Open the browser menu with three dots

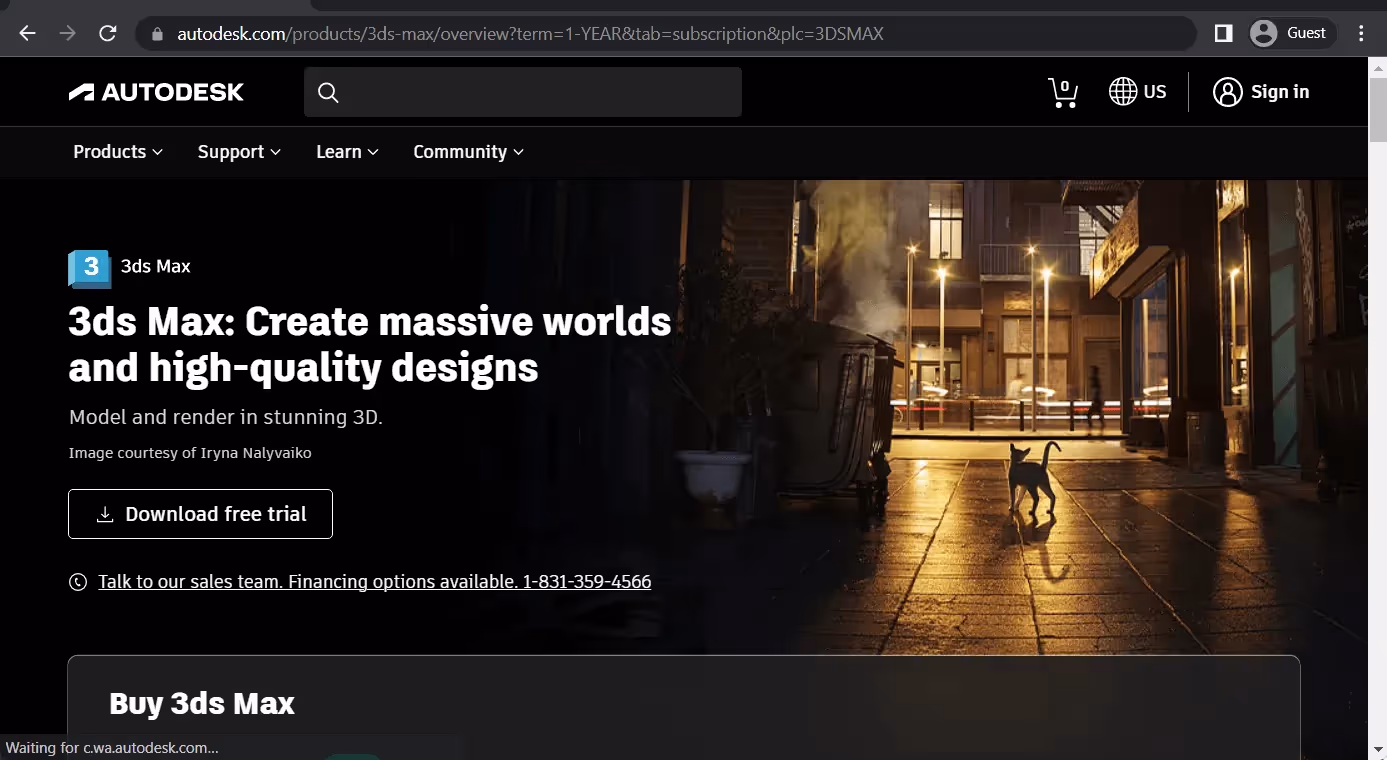[x=1360, y=32]
